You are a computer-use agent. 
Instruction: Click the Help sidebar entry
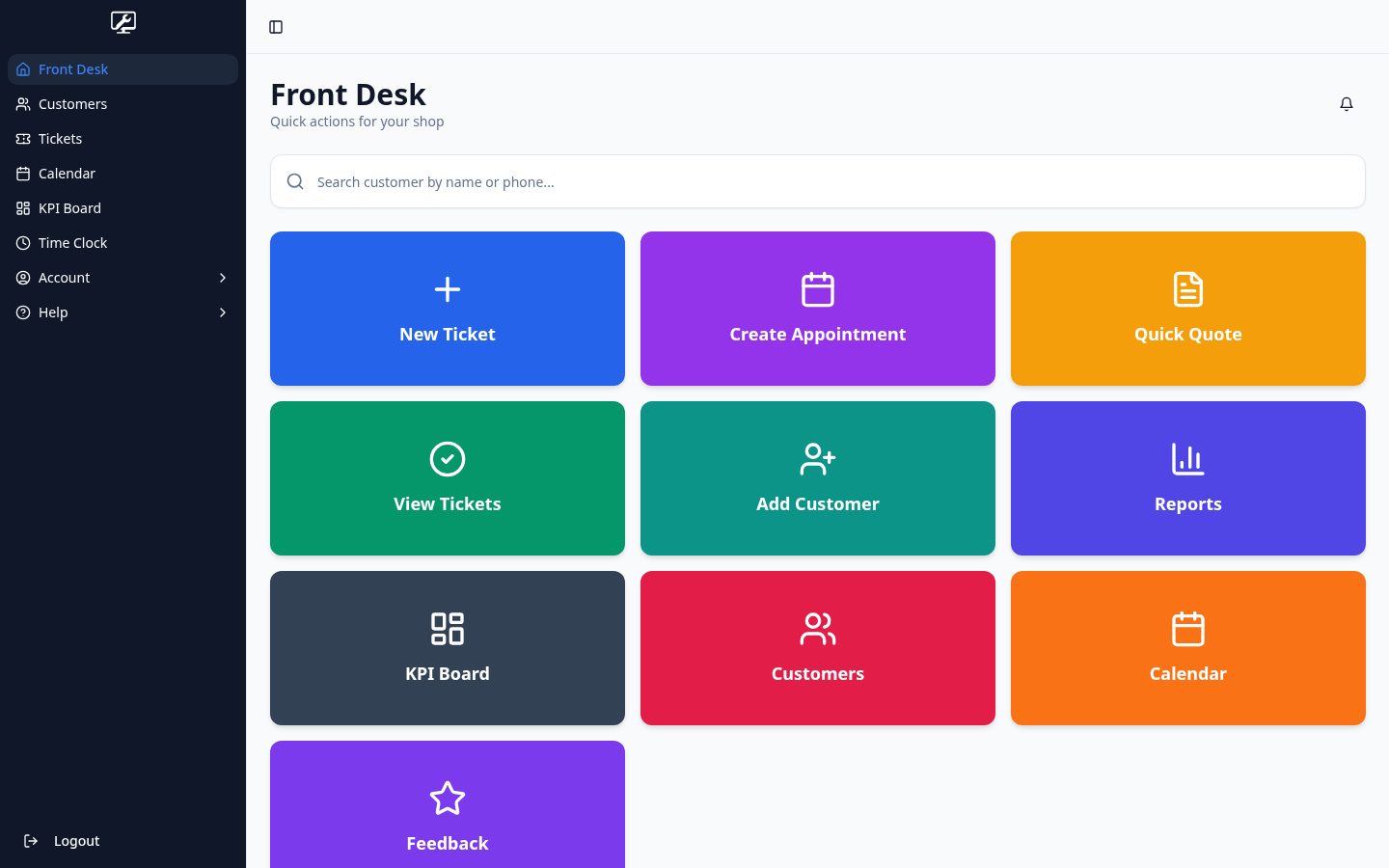123,312
